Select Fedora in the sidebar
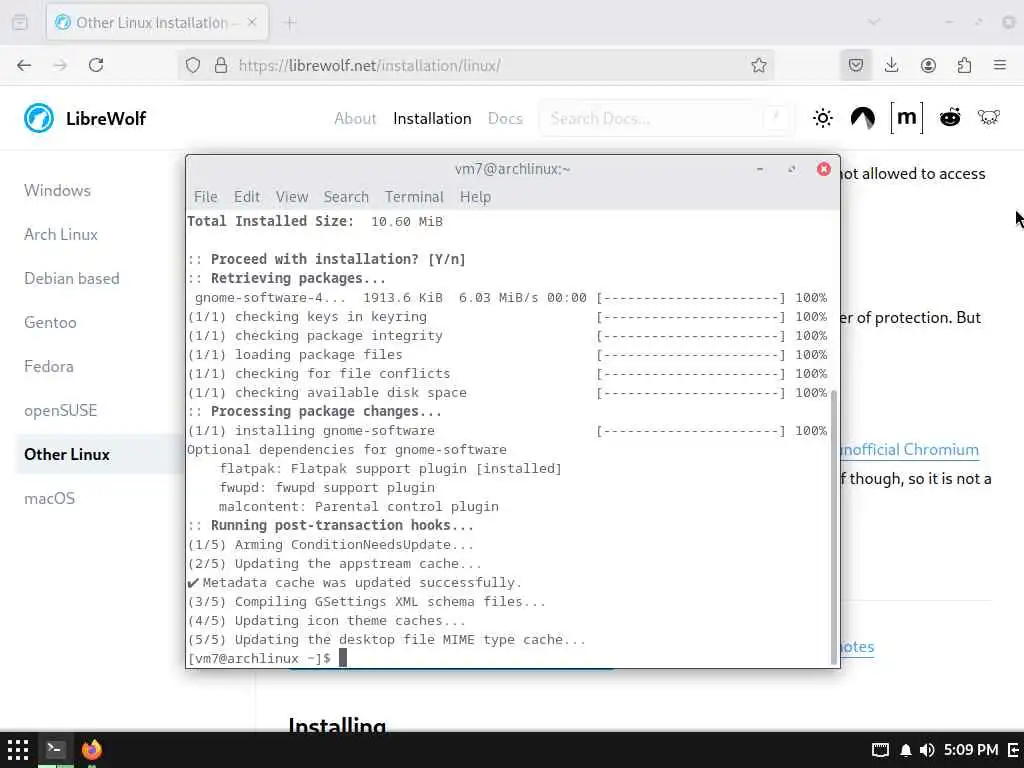This screenshot has height=768, width=1024. [x=49, y=366]
